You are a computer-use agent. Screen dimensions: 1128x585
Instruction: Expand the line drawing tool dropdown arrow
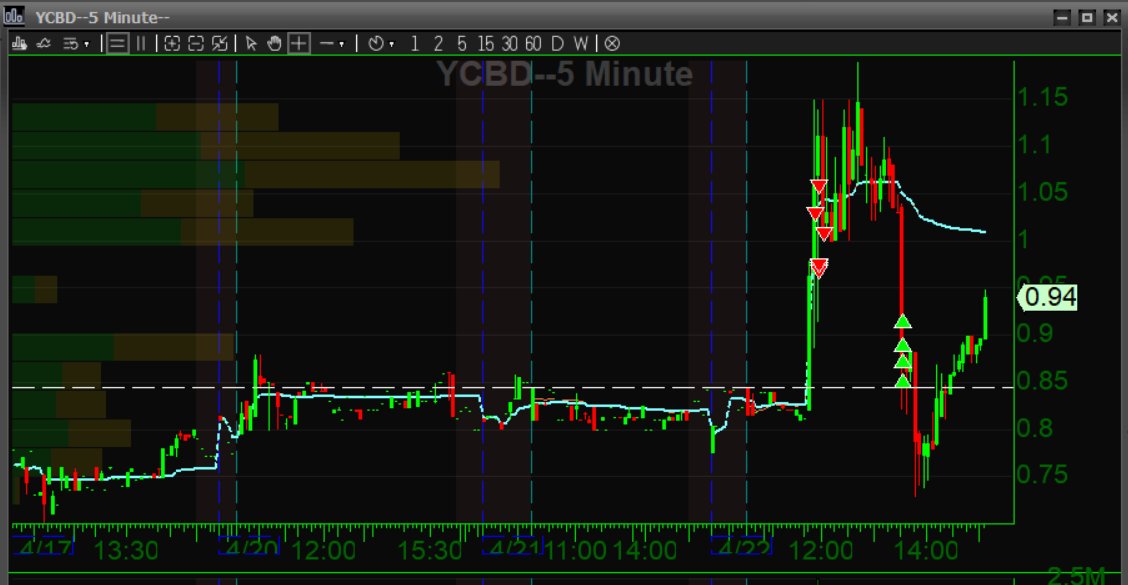[x=342, y=45]
